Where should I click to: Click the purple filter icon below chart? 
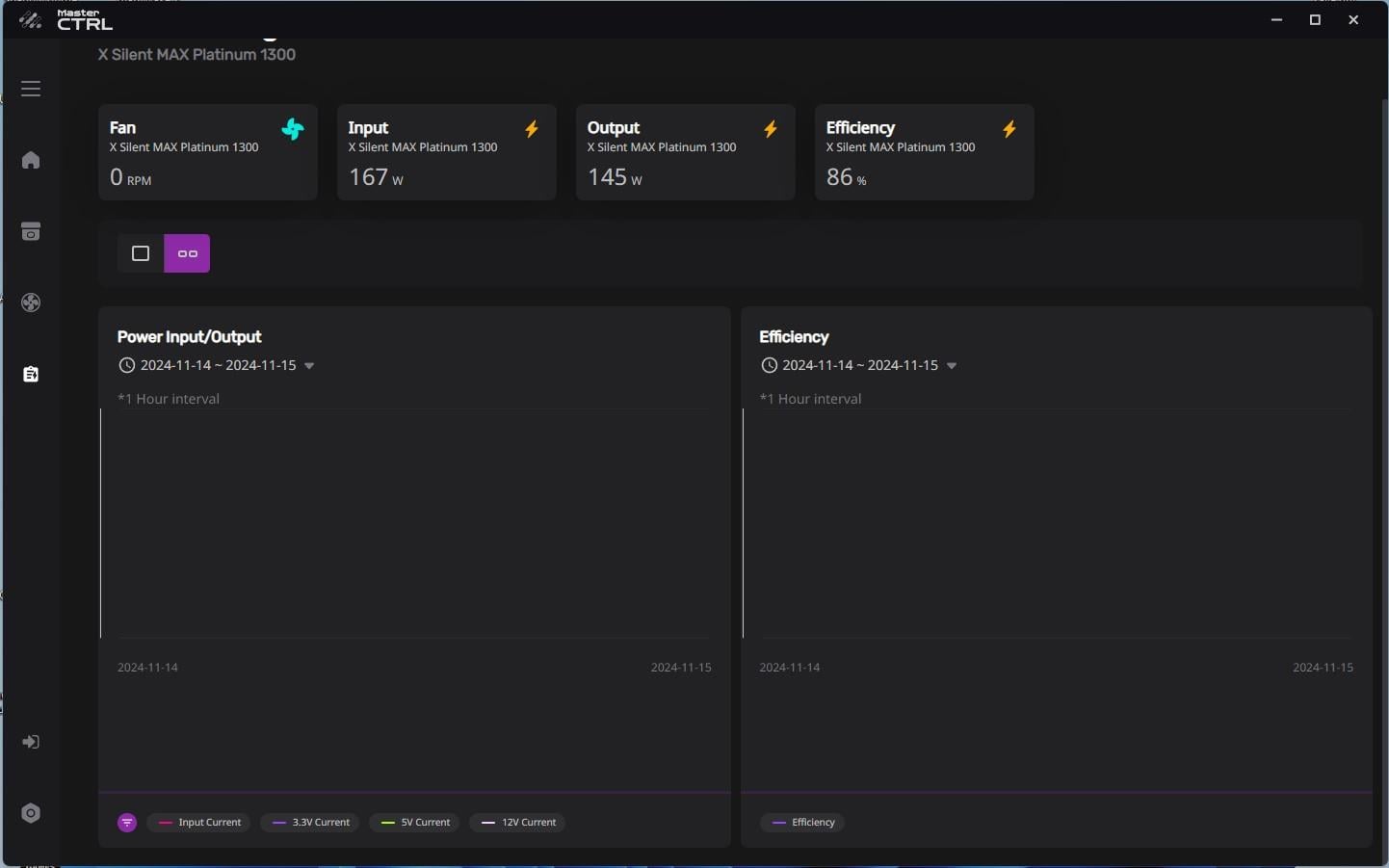click(127, 823)
